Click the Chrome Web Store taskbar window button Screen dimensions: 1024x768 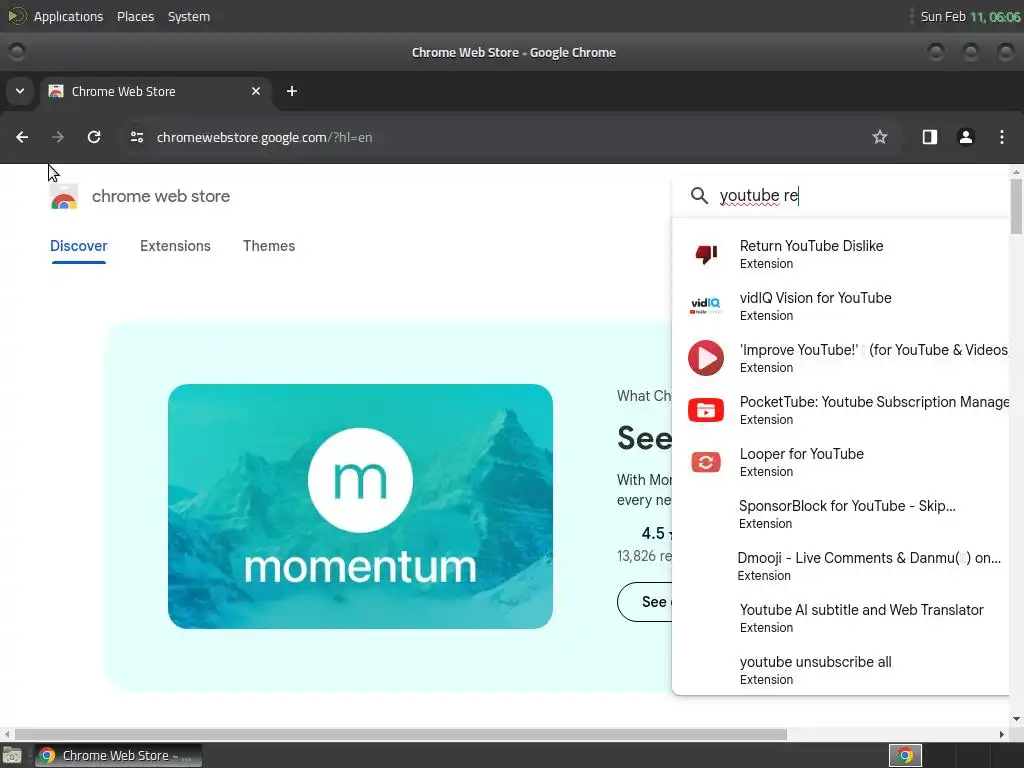click(x=119, y=756)
